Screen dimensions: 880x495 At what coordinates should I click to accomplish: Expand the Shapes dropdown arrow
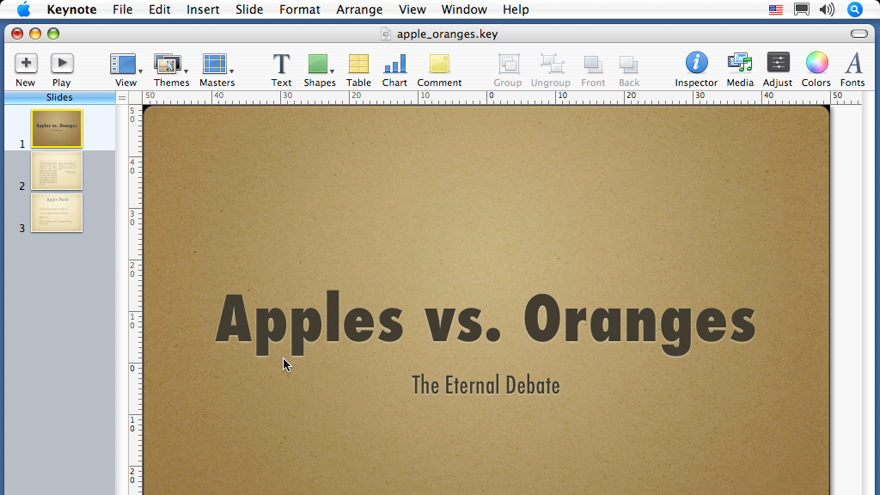point(332,71)
